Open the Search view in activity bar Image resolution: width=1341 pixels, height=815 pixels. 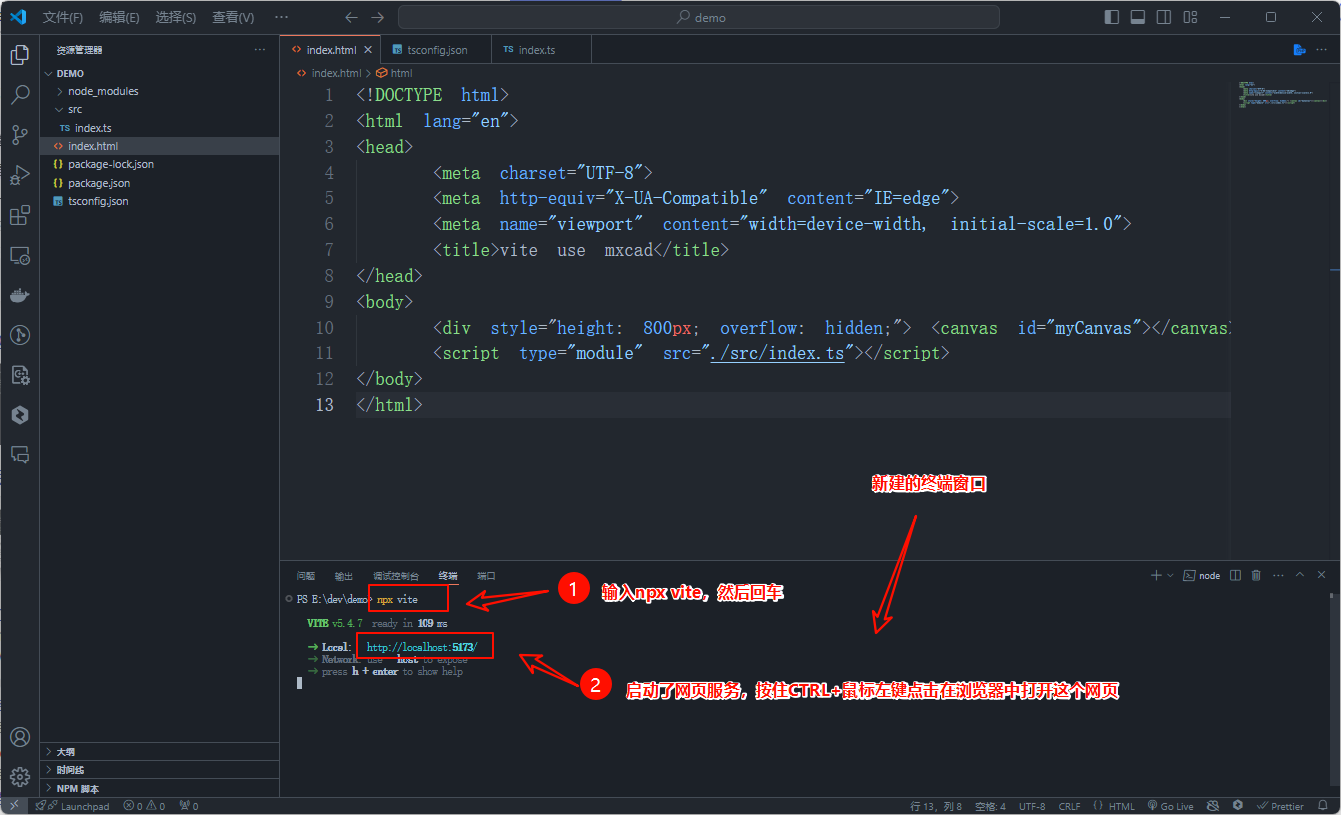coord(19,95)
